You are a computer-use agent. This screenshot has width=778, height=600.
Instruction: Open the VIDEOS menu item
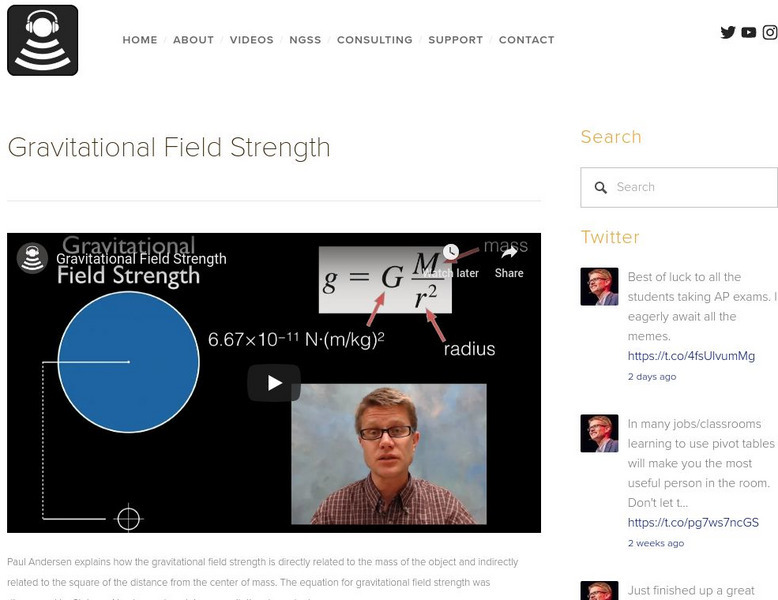[x=251, y=40]
